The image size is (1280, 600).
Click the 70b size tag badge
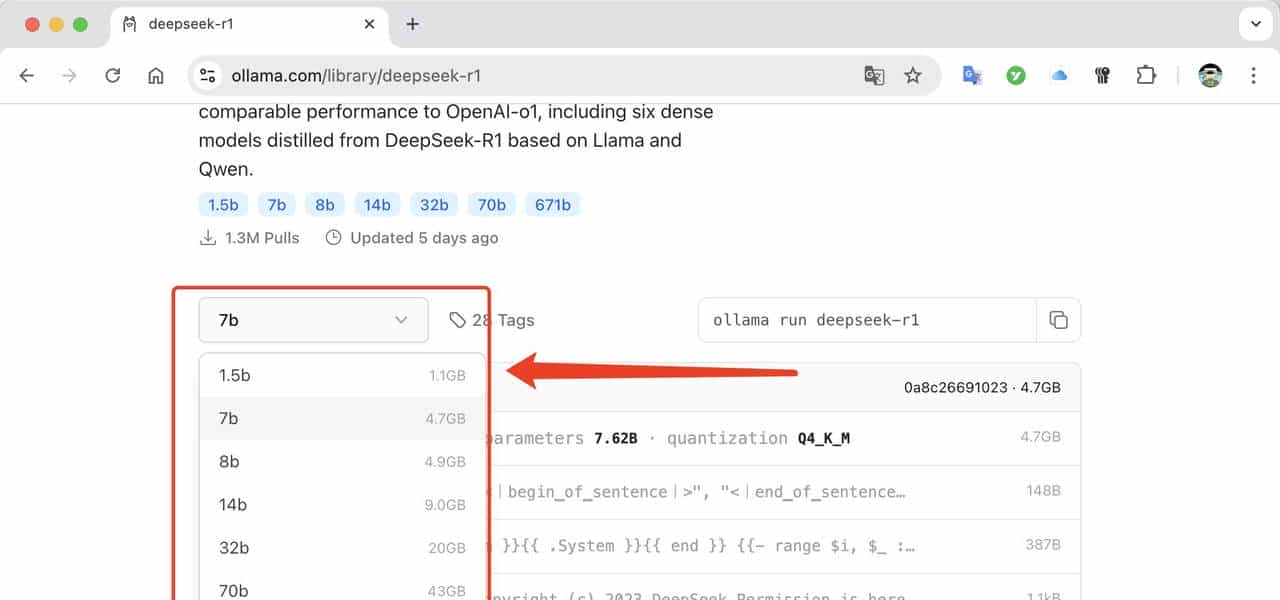pyautogui.click(x=491, y=205)
